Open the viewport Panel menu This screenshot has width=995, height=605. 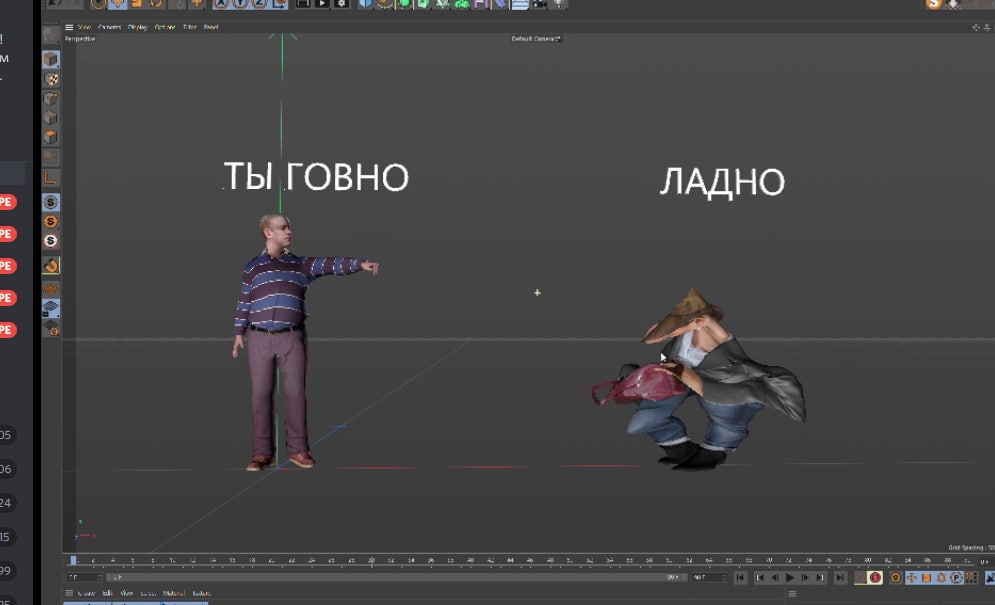[x=211, y=27]
